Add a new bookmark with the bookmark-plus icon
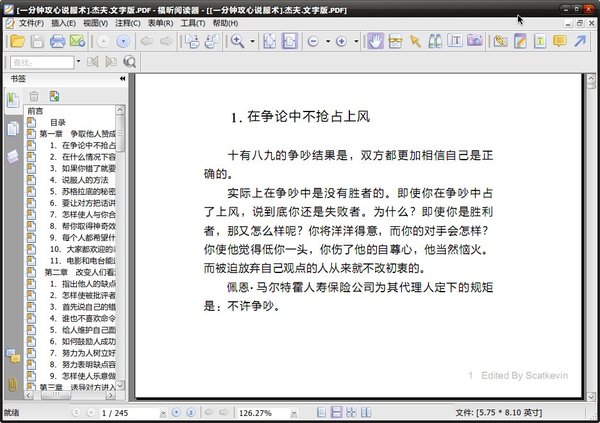Screen dimensions: 600x423 pos(54,96)
